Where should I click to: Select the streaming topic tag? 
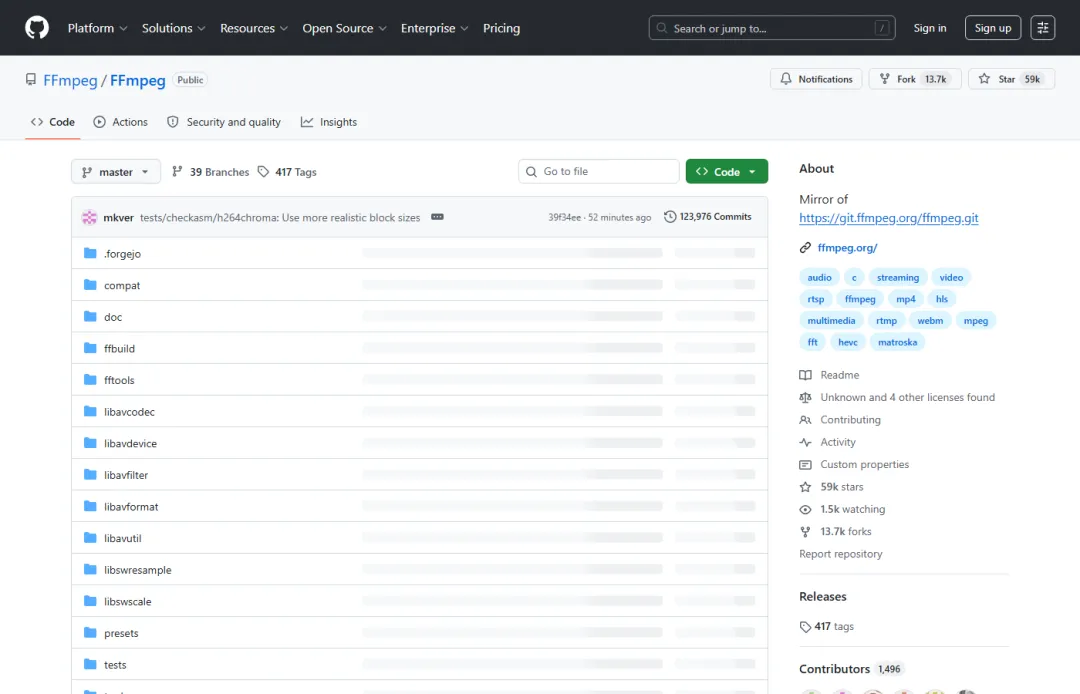[897, 277]
